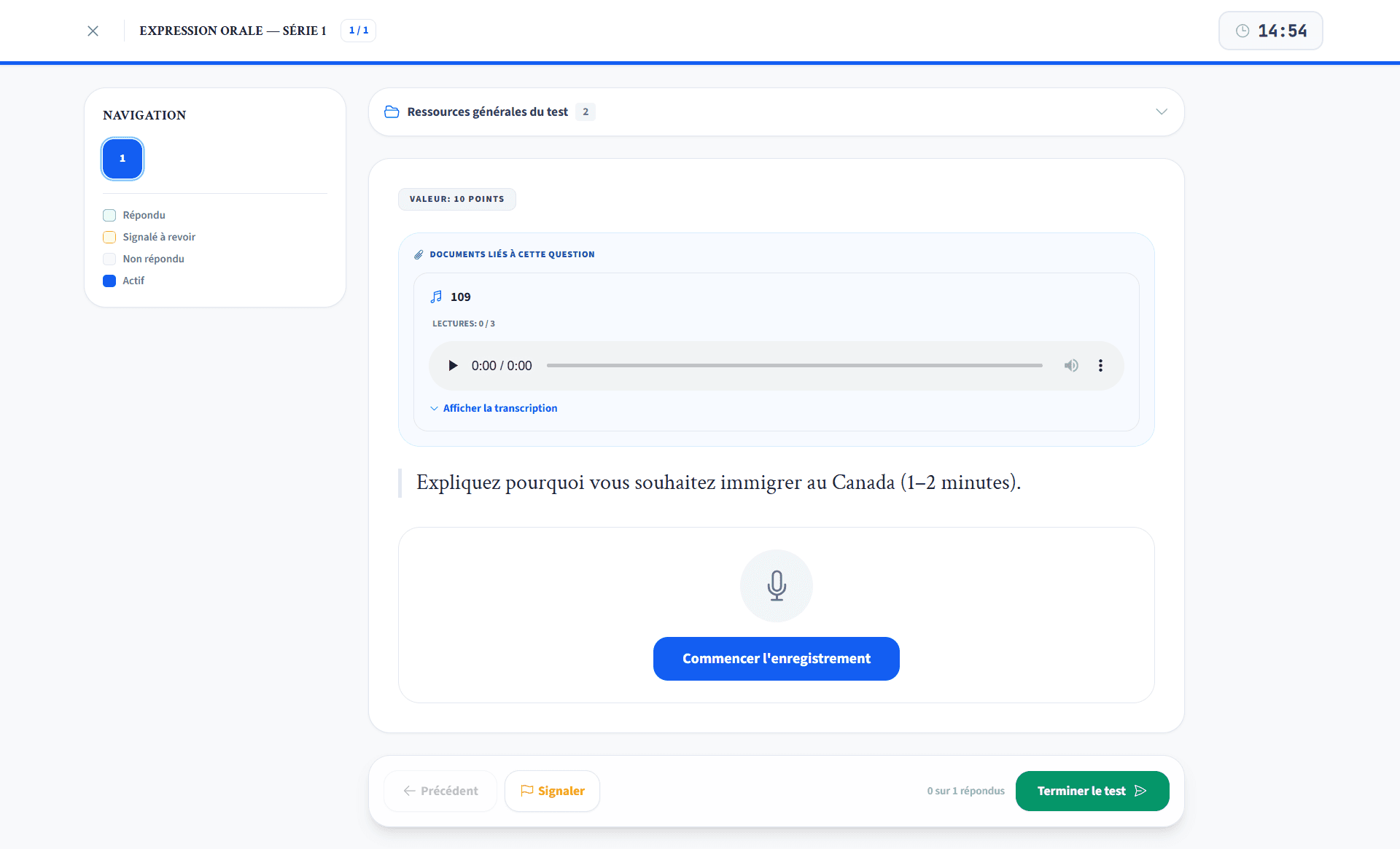Mute the audio with the speaker icon
Image resolution: width=1400 pixels, height=849 pixels.
[x=1071, y=365]
